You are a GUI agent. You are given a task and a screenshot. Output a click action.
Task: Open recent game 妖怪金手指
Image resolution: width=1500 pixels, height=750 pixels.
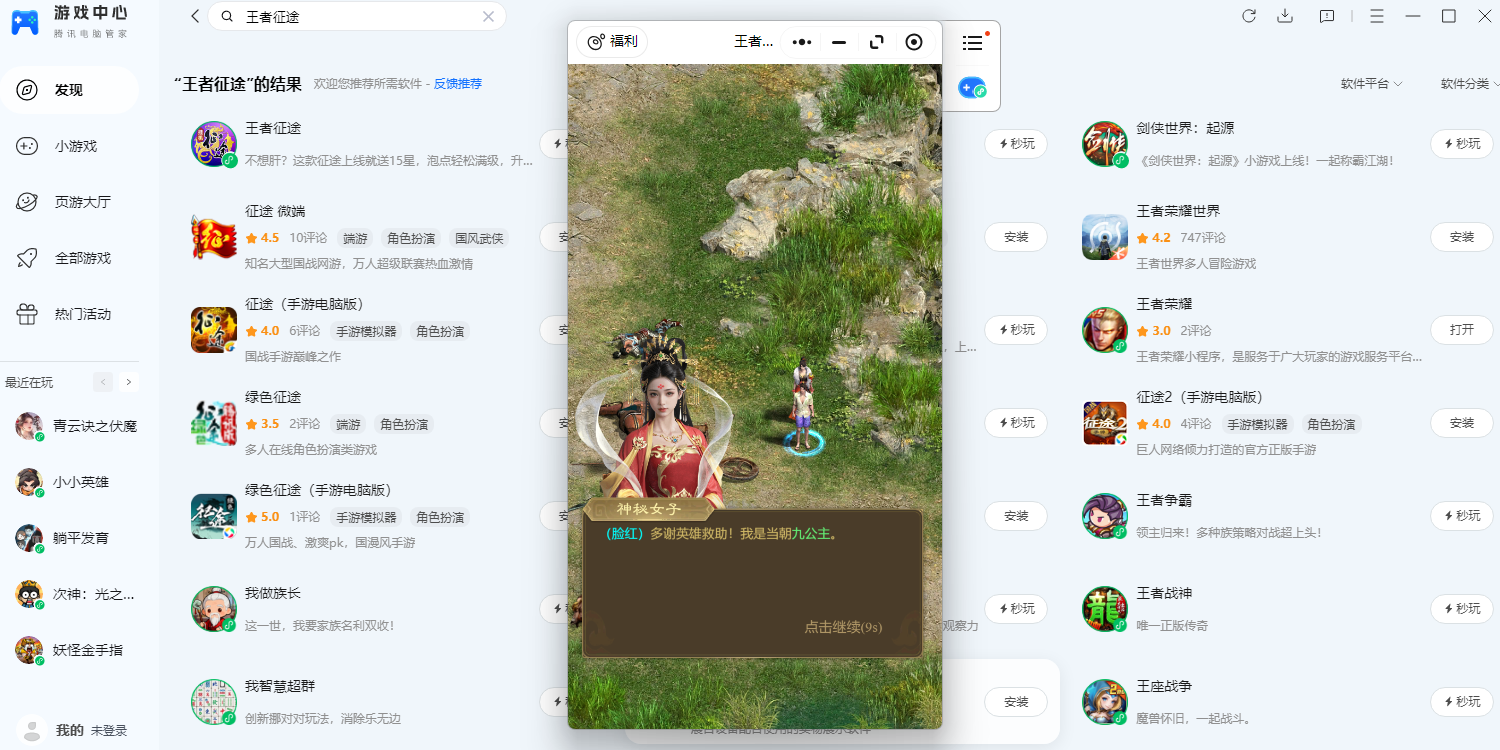pos(69,650)
